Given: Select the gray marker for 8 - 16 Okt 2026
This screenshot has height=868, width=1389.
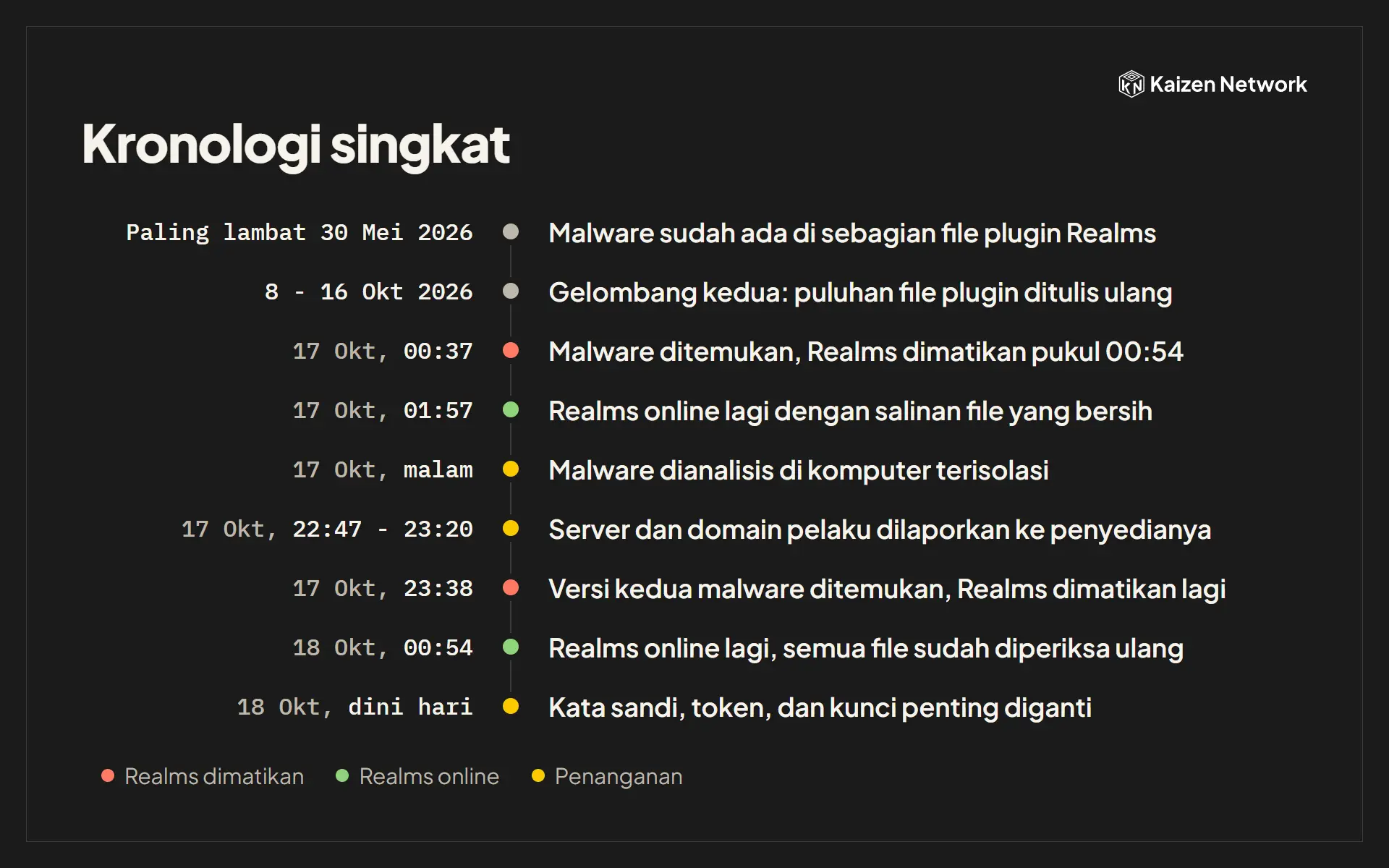Looking at the screenshot, I should pos(511,291).
